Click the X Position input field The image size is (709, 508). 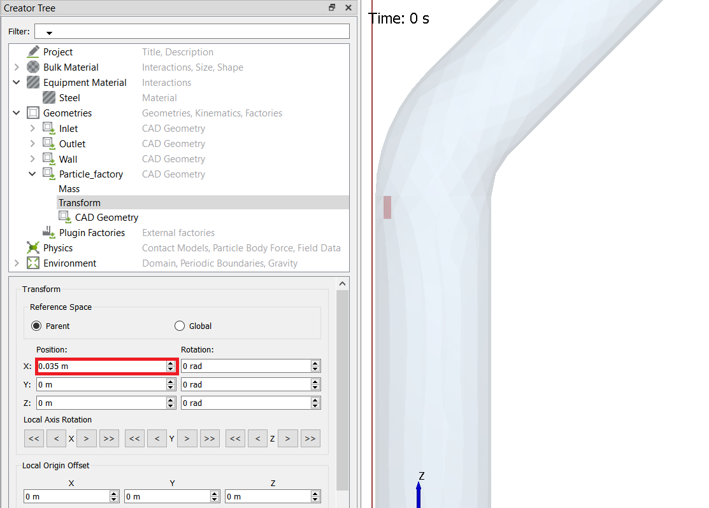[100, 367]
